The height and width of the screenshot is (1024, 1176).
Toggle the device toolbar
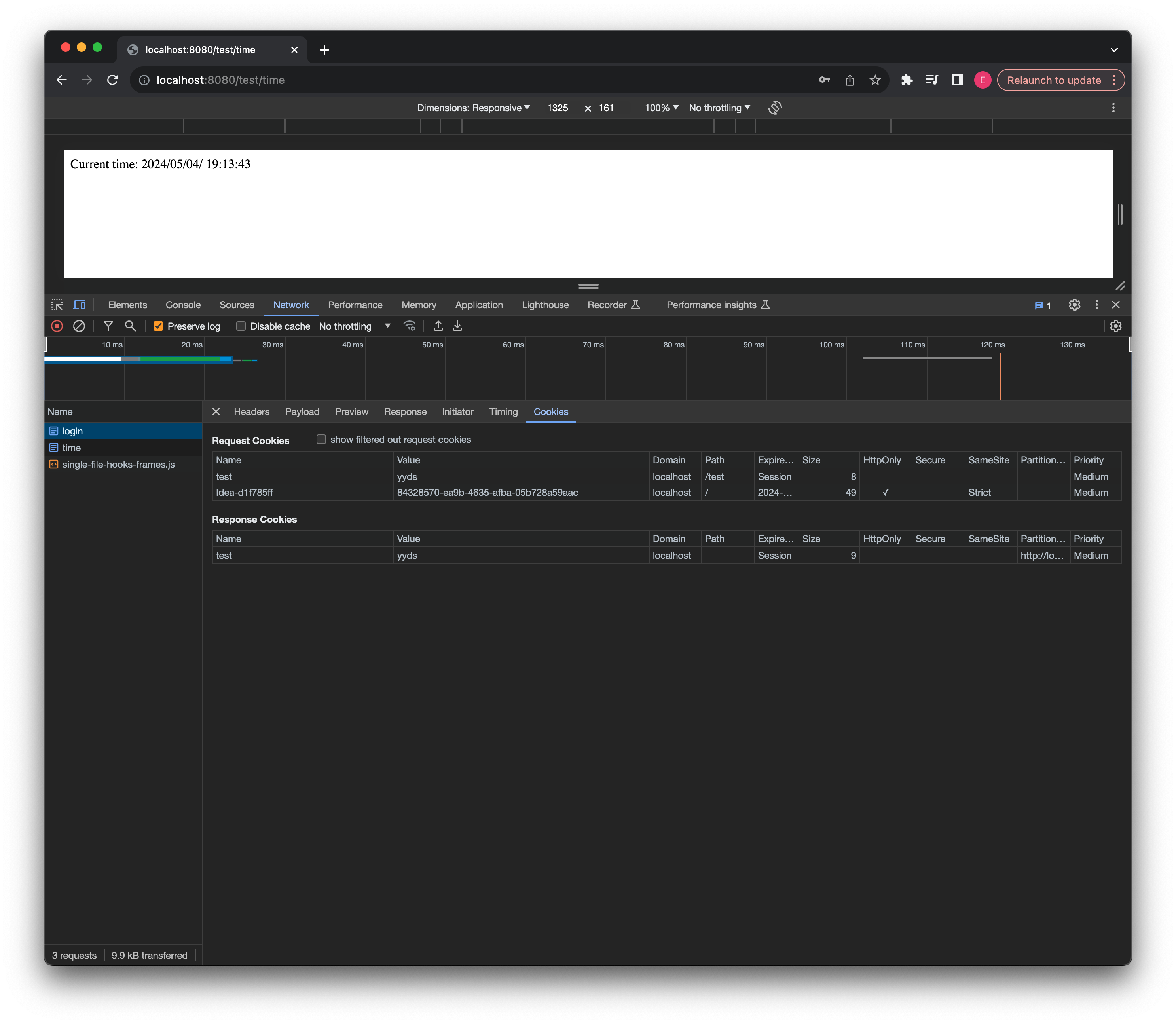click(x=80, y=305)
